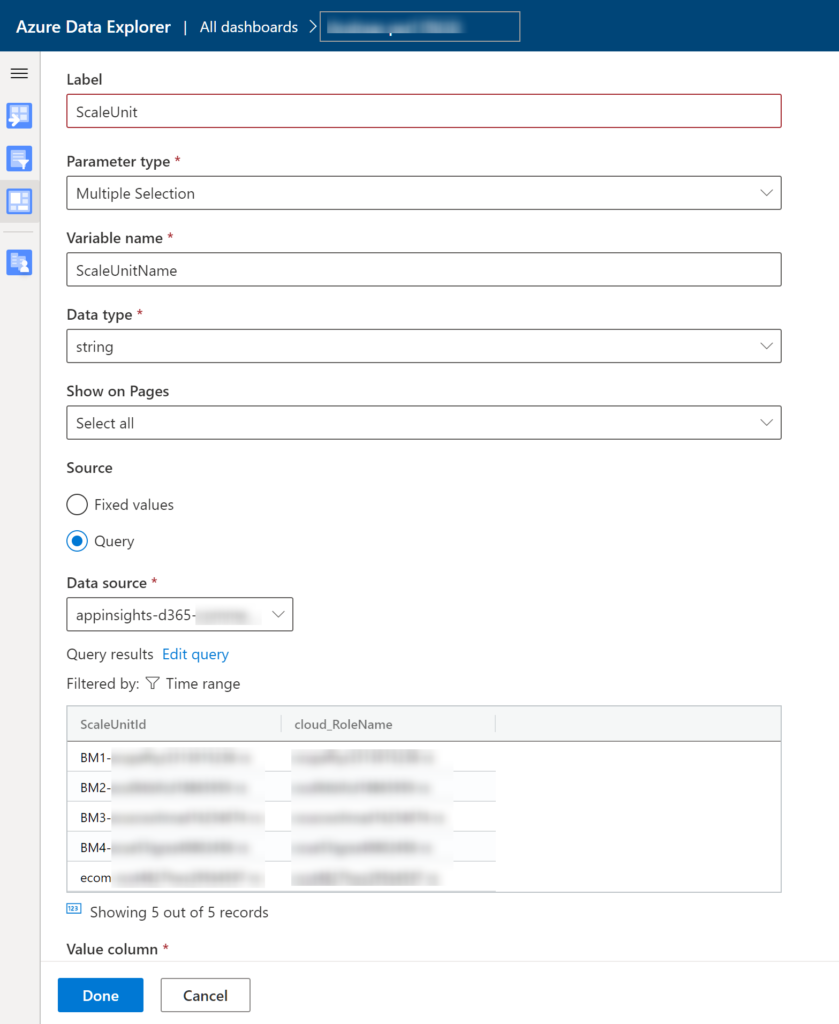The width and height of the screenshot is (839, 1024).
Task: Click the records count icon
Action: [x=74, y=908]
